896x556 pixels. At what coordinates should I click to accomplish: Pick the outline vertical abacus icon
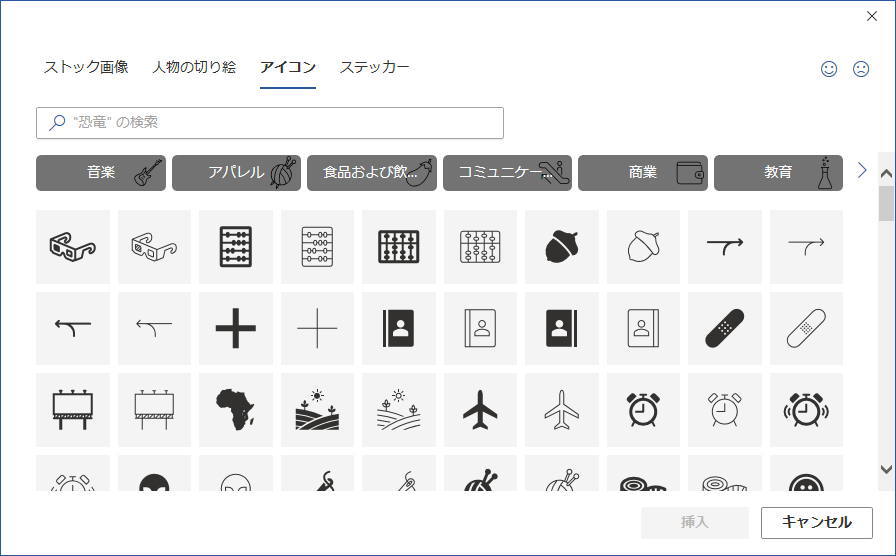317,247
